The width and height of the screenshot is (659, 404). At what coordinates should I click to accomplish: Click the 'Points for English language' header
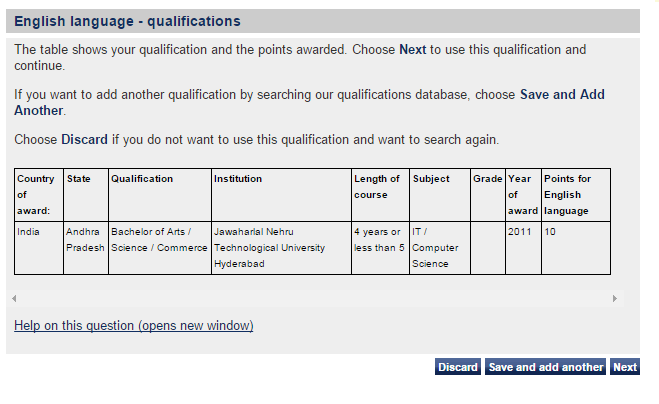click(x=569, y=195)
